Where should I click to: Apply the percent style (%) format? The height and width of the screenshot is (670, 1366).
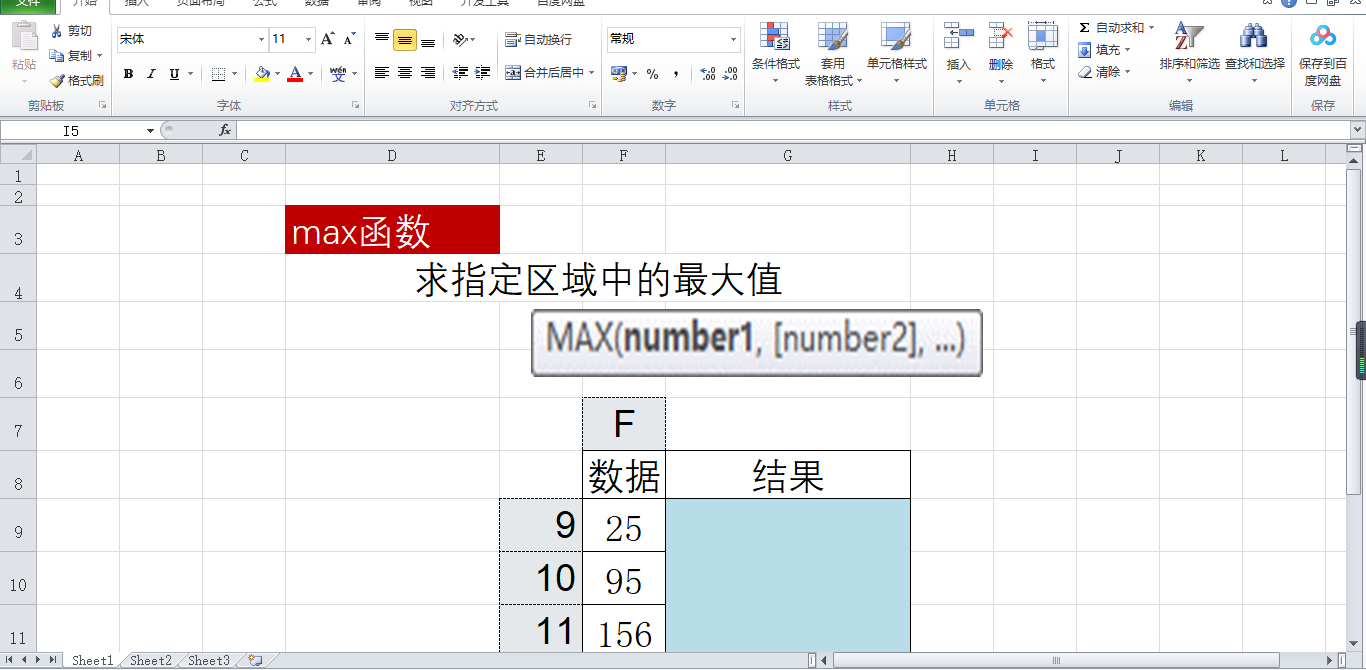[652, 74]
